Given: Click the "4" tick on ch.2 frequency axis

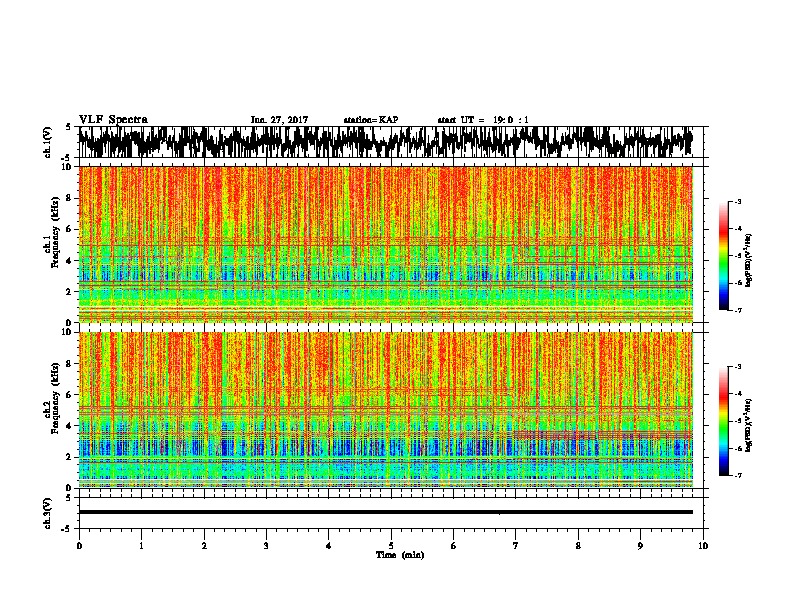Looking at the screenshot, I should coord(70,426).
